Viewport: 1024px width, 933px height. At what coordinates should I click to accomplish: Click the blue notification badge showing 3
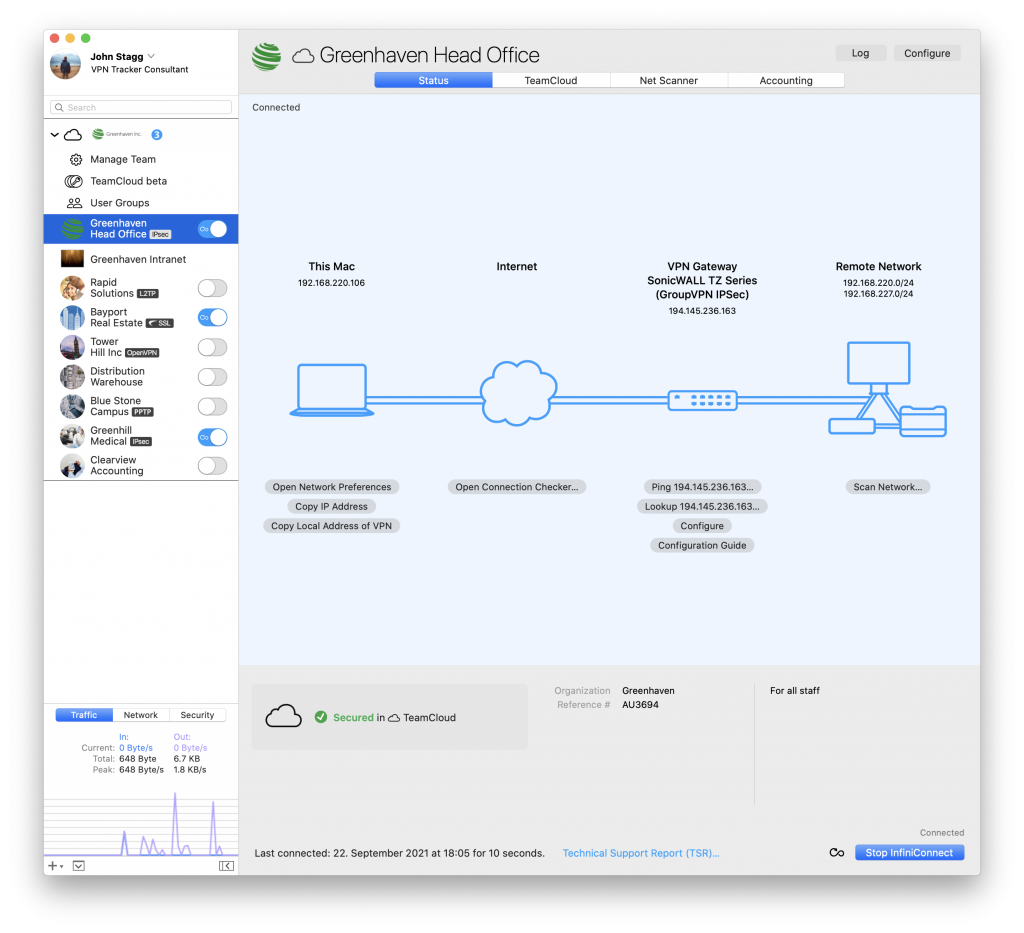tap(157, 134)
